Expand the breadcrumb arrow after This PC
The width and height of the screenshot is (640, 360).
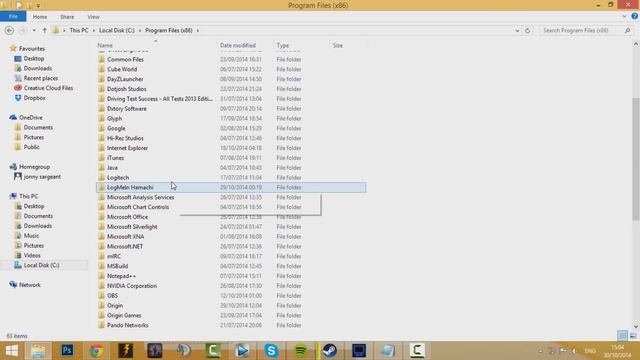pos(94,31)
